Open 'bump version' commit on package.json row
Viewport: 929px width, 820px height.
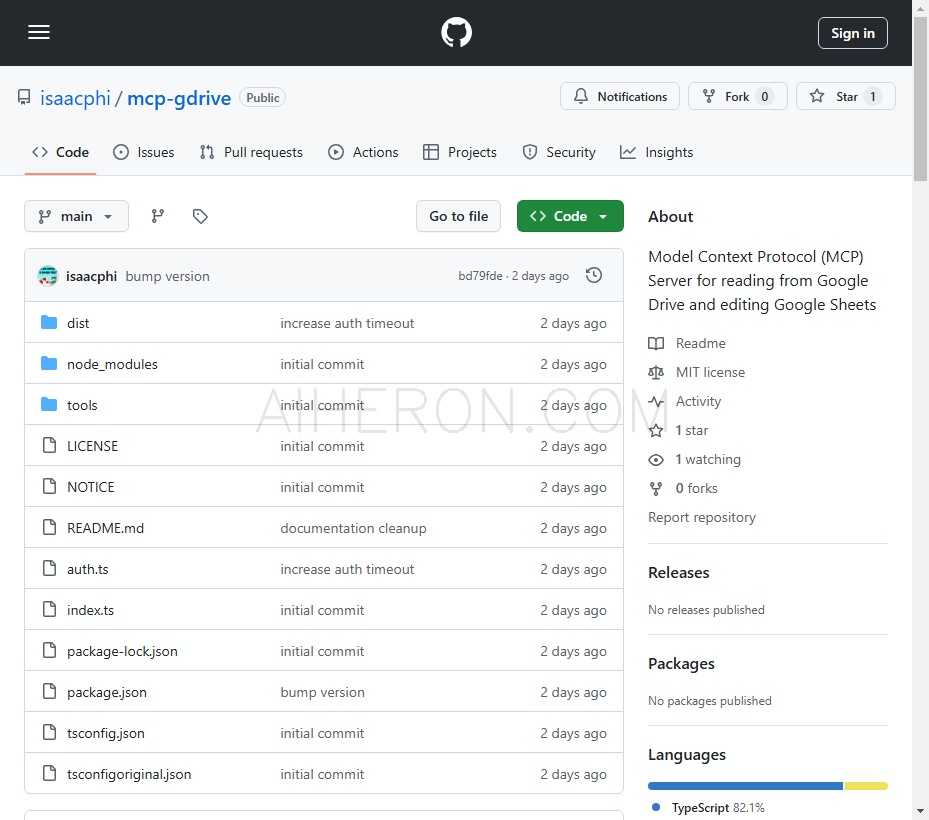322,691
